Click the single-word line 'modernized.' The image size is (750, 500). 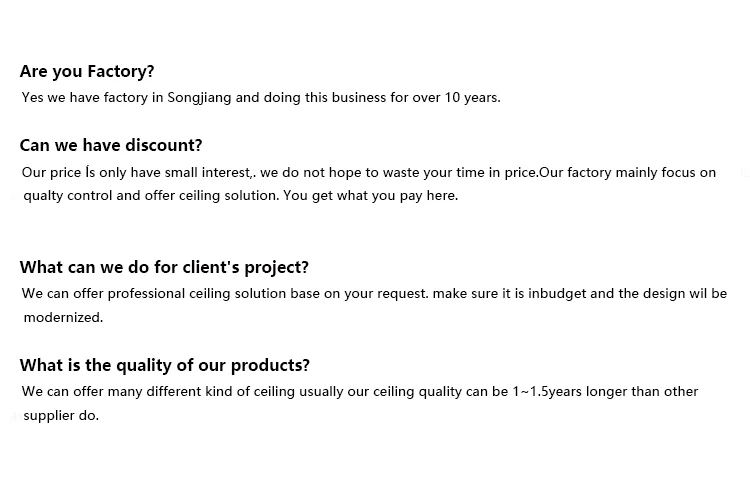pos(63,317)
